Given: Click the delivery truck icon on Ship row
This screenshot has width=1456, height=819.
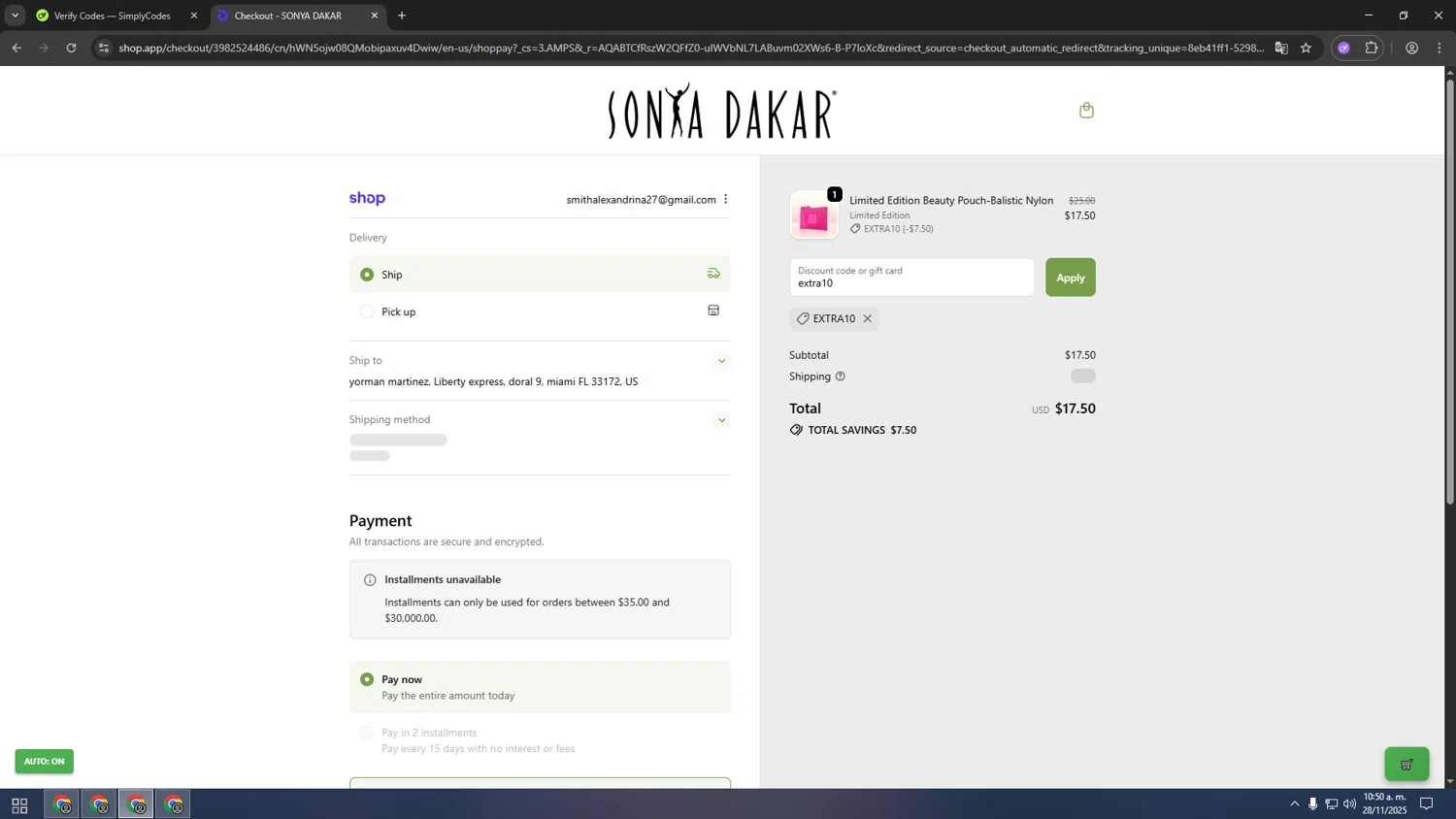Looking at the screenshot, I should pos(713,274).
